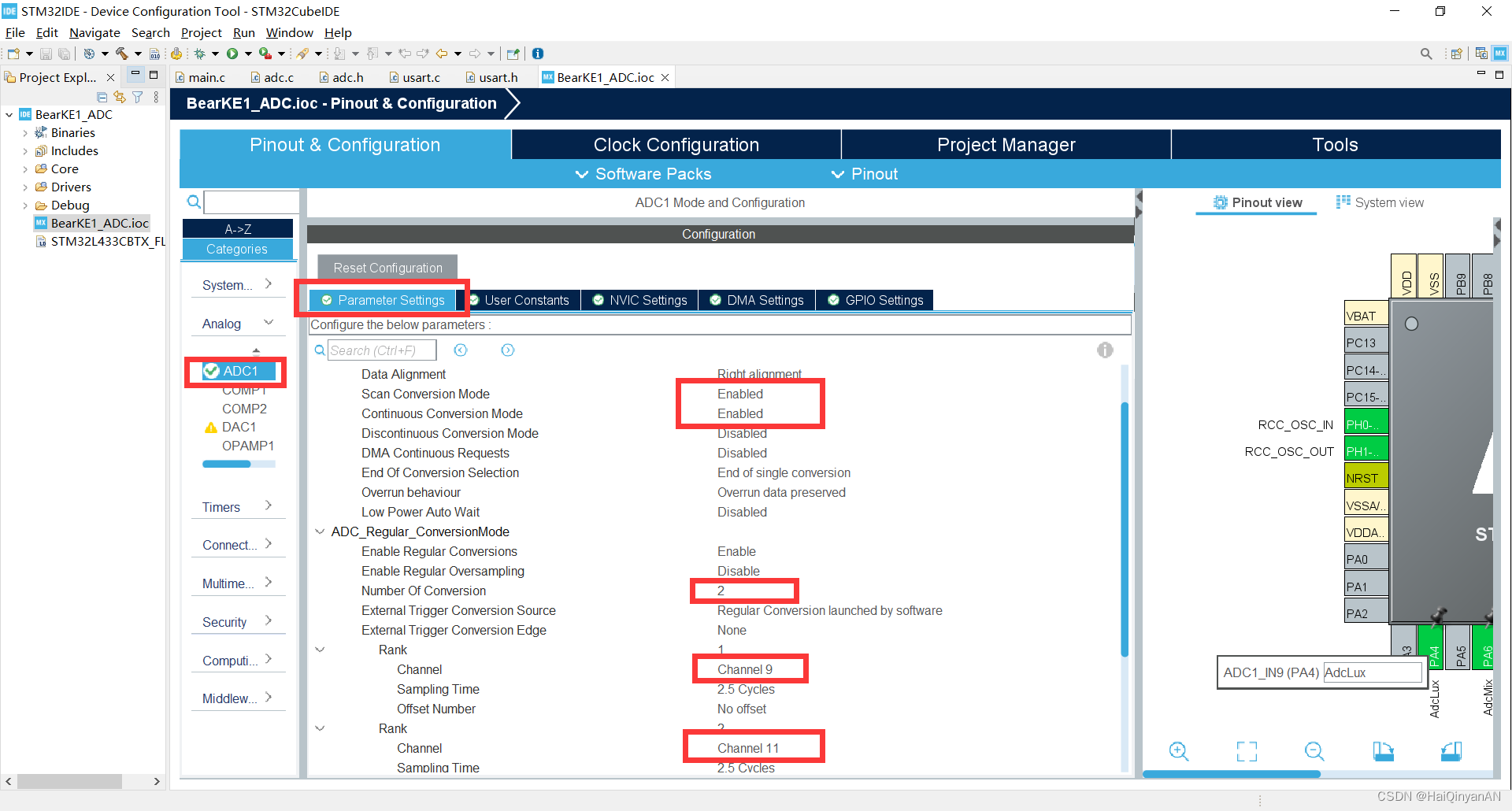1512x811 pixels.
Task: Open the NVIC Settings tab
Action: click(x=639, y=300)
